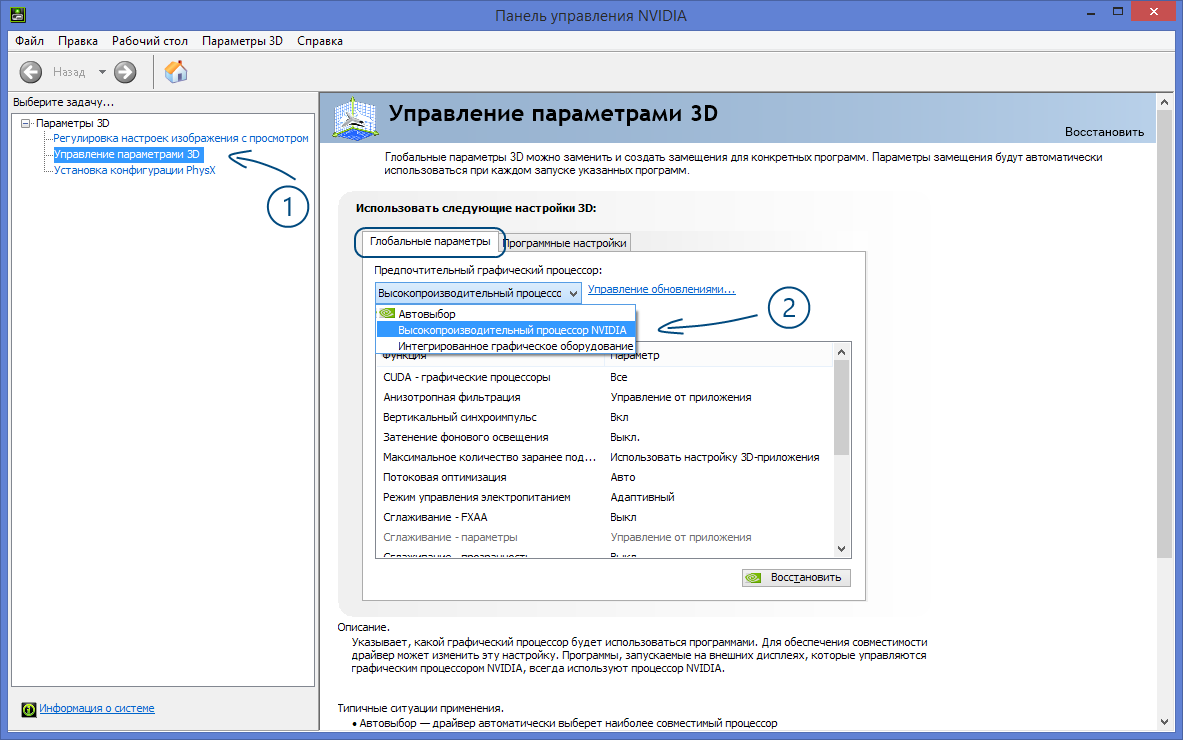
Task: Switch to Глобальные параметры tab
Action: pyautogui.click(x=430, y=241)
